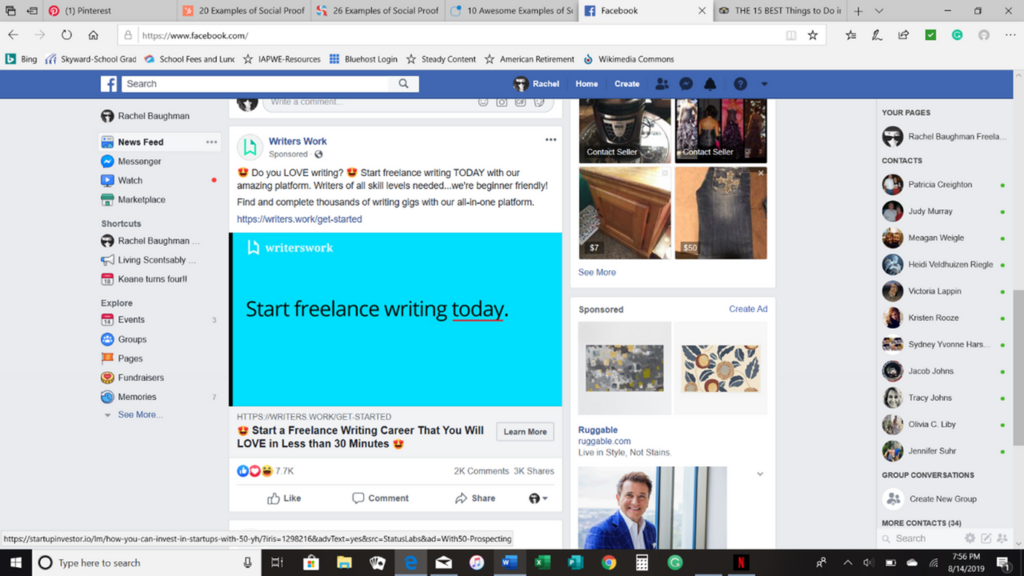Open the Notifications bell
The height and width of the screenshot is (576, 1024).
[710, 84]
